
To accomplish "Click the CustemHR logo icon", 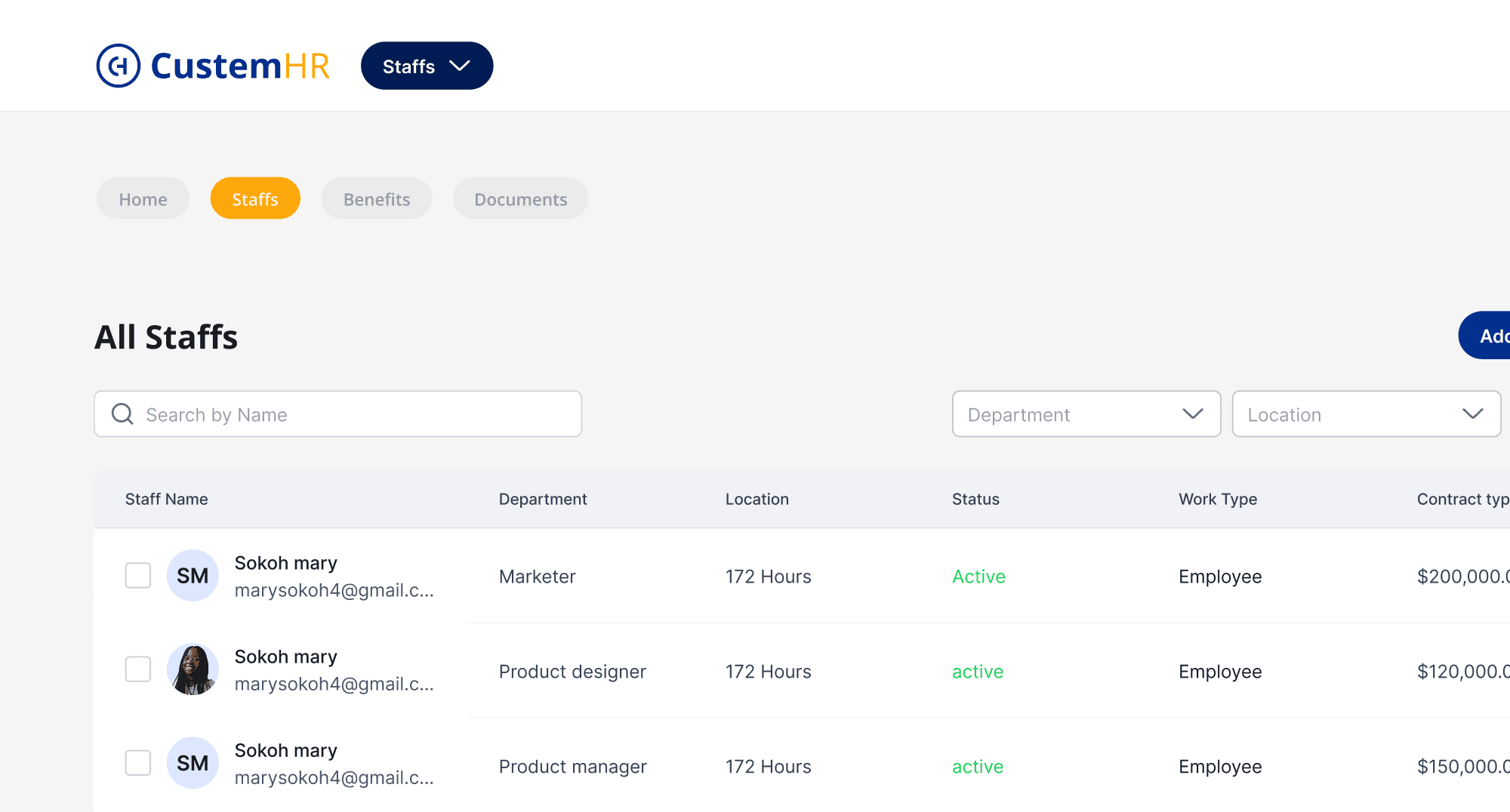I will coord(119,66).
